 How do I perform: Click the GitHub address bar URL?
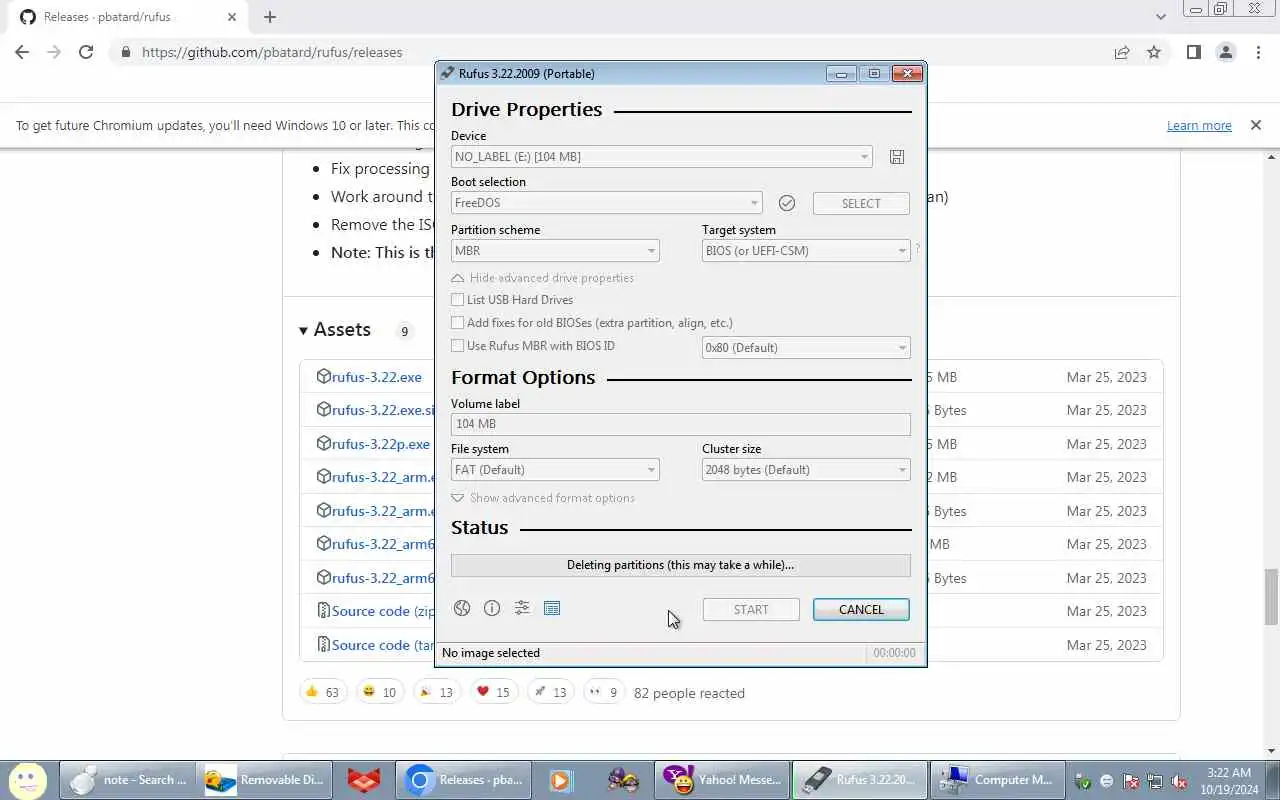272,52
